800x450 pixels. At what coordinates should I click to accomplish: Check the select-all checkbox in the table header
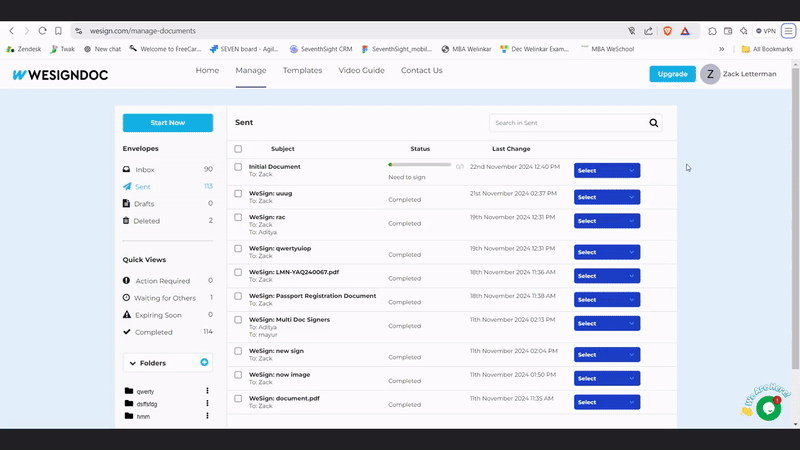pyautogui.click(x=238, y=149)
